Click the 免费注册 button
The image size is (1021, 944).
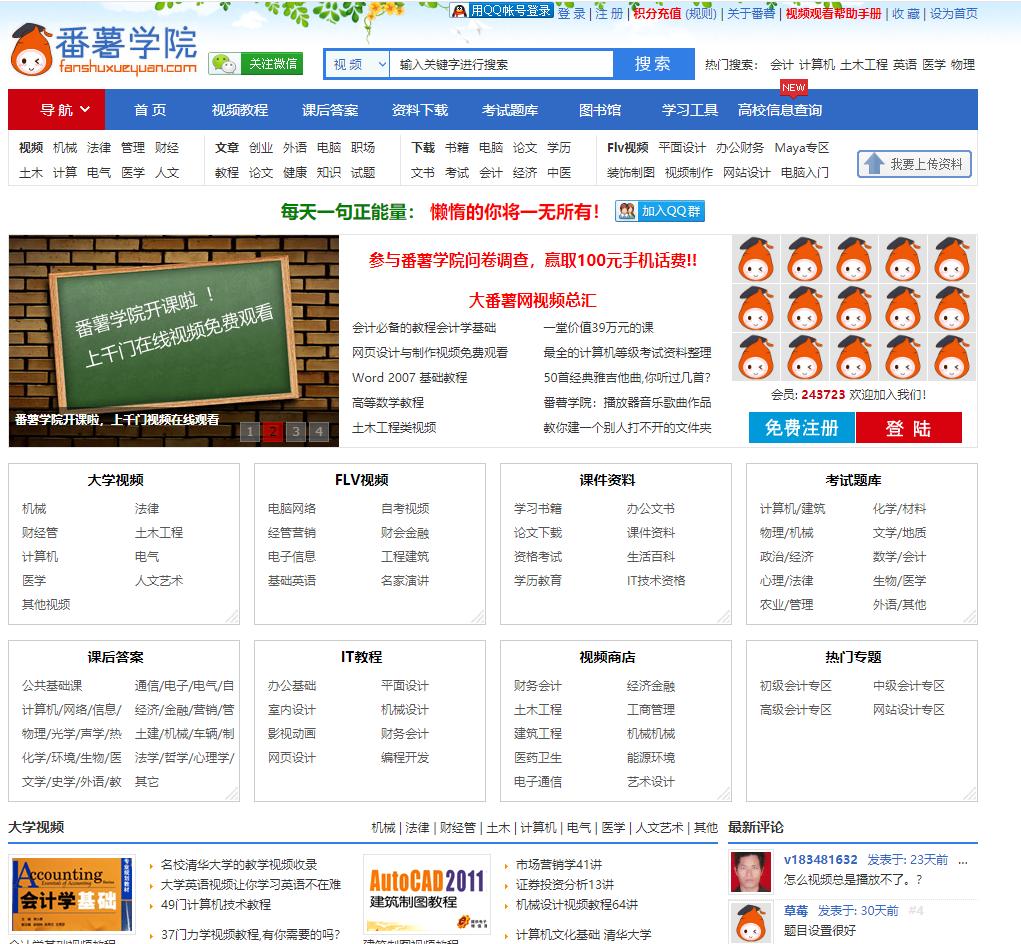801,427
